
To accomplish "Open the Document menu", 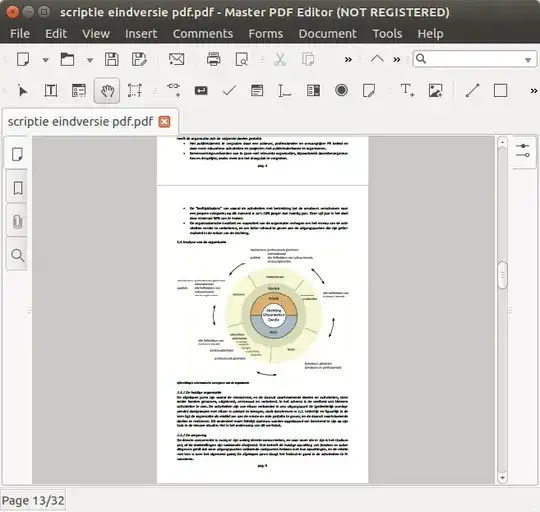I will tap(328, 34).
